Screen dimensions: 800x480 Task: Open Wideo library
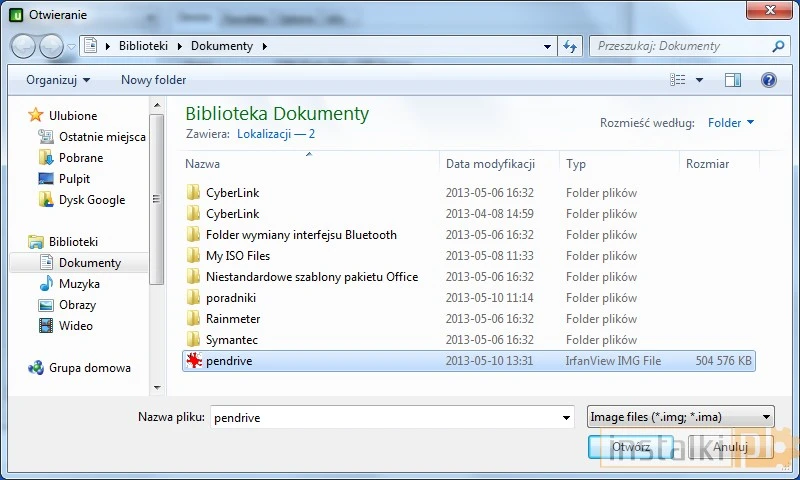76,326
